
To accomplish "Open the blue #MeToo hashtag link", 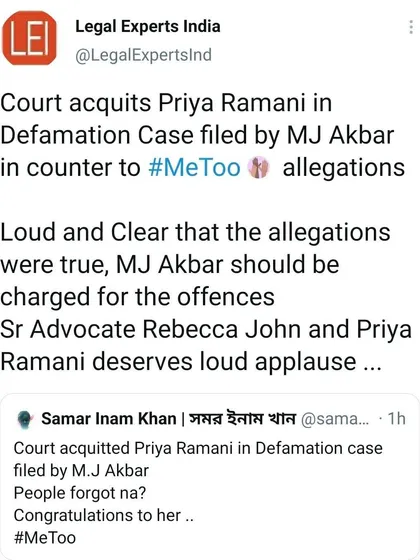I will point(194,168).
